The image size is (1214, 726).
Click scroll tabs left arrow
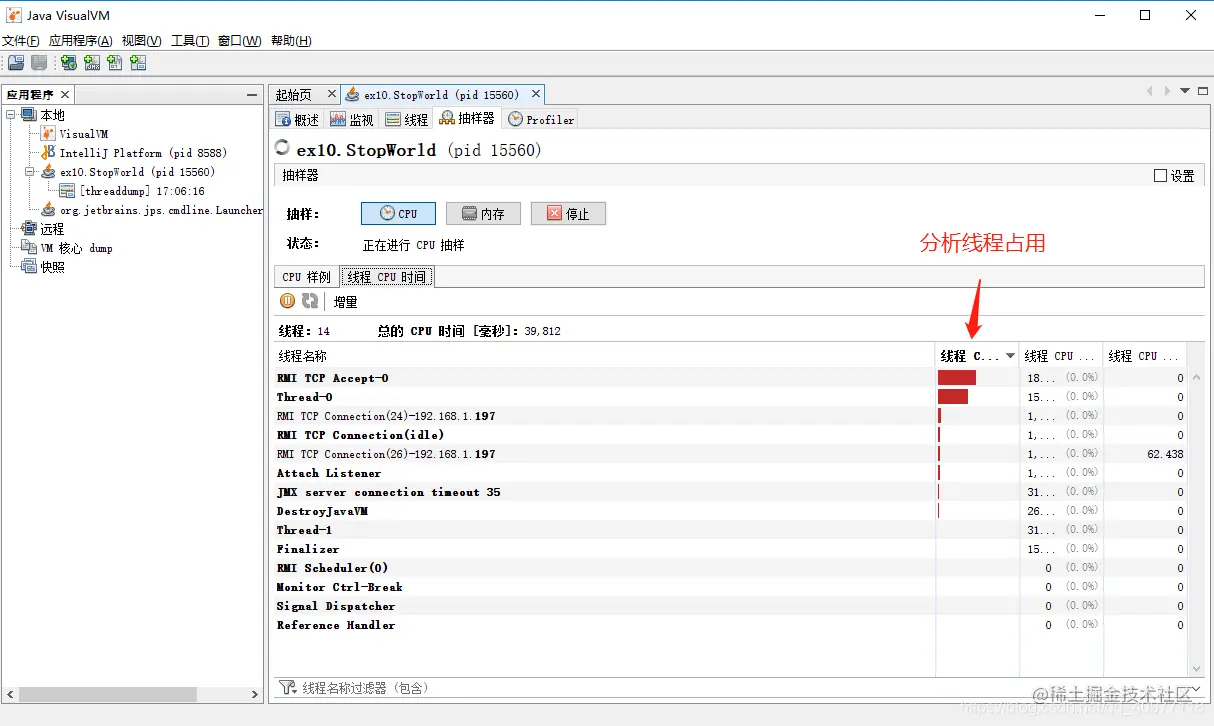pyautogui.click(x=1150, y=91)
